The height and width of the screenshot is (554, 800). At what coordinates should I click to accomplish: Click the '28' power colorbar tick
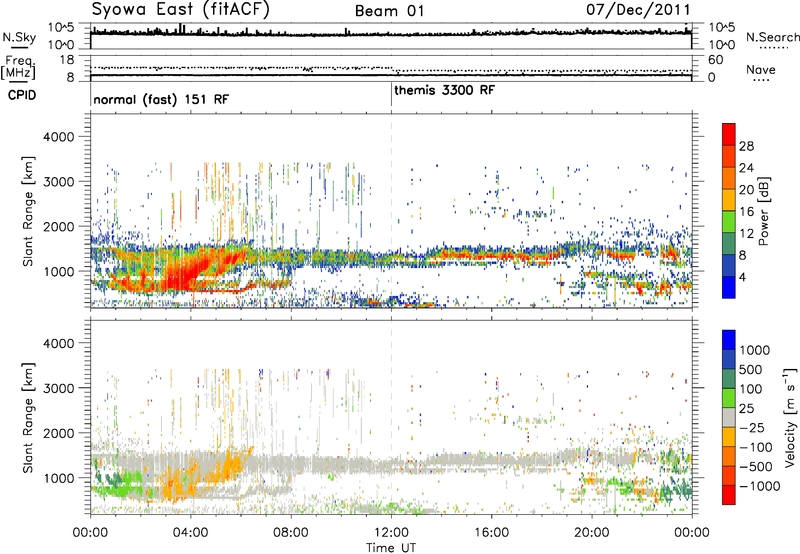tap(746, 146)
